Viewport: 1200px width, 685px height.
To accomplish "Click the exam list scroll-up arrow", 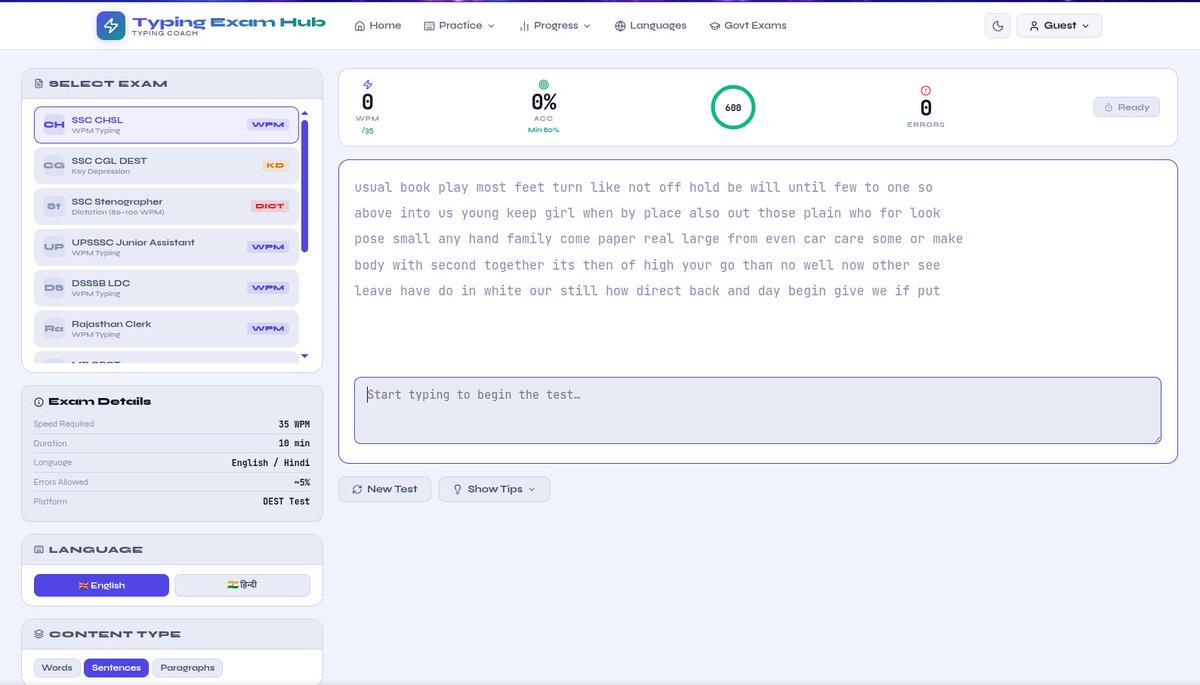I will (305, 112).
